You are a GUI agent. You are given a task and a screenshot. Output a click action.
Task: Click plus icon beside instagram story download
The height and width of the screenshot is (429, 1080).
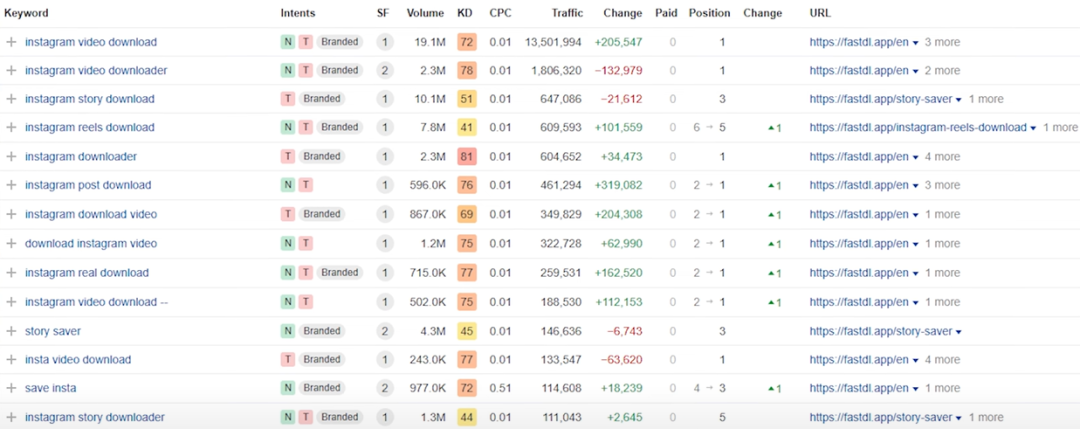click(x=10, y=99)
